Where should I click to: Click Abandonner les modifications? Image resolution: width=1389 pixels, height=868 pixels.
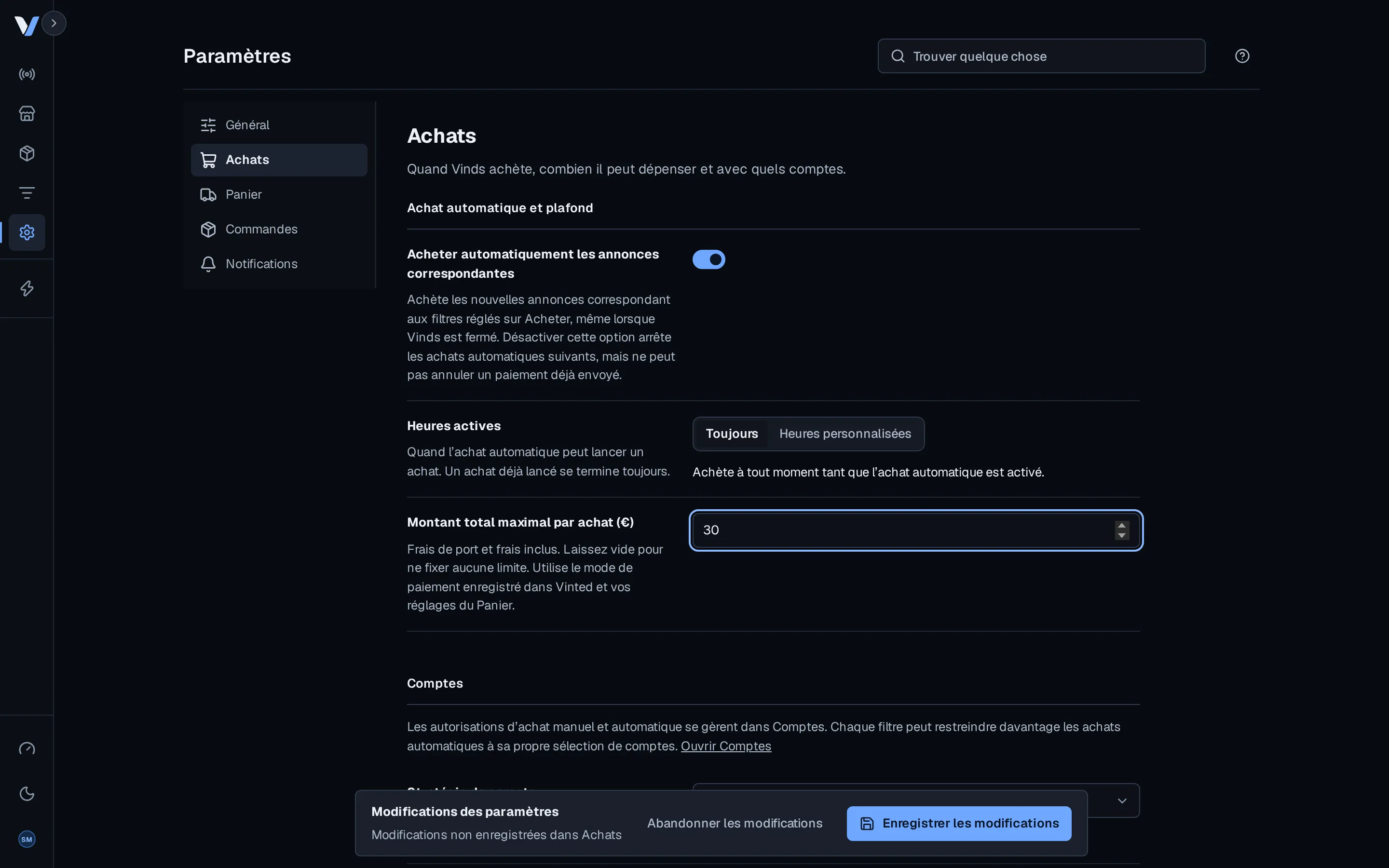point(735,824)
